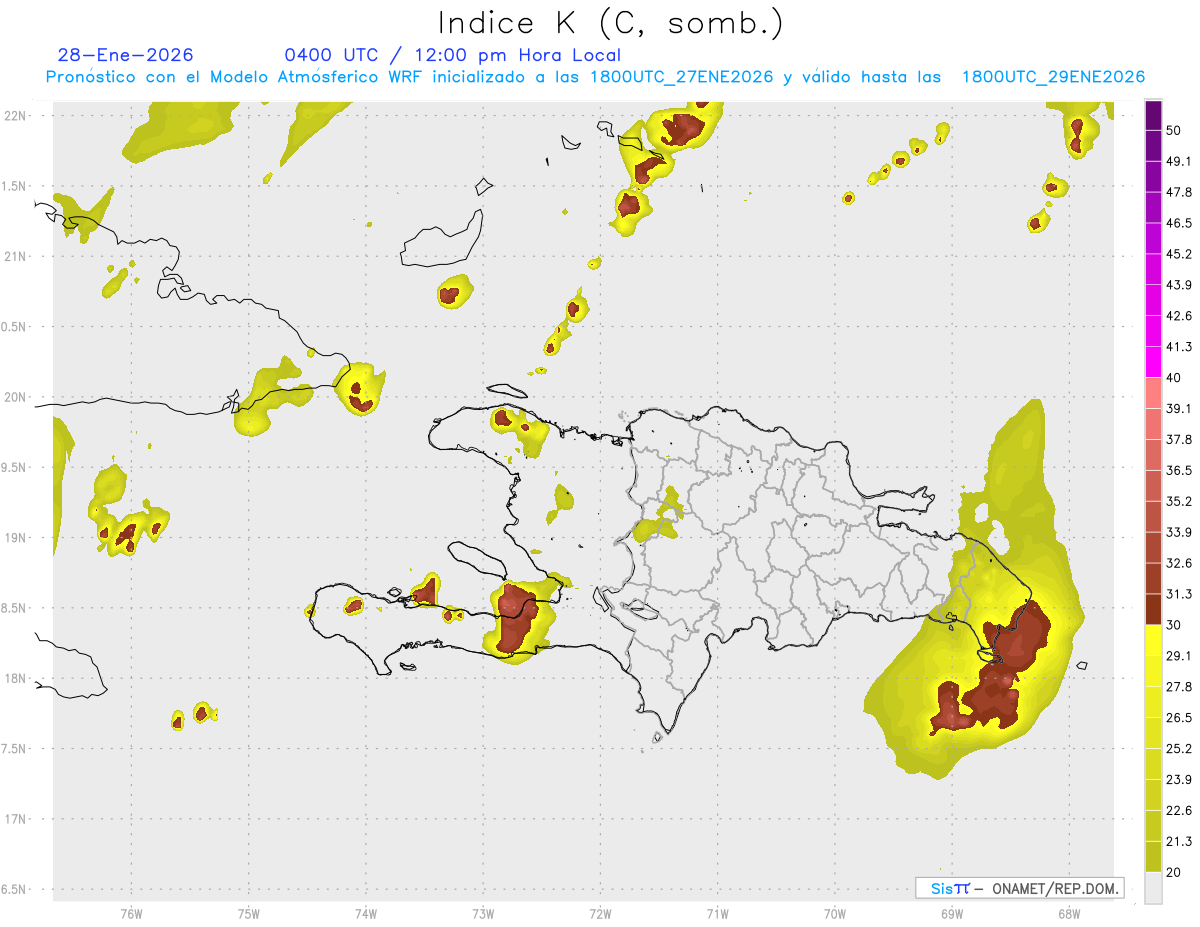This screenshot has height=927, width=1200.
Task: Click the "22N" latitude label
Action: coord(15,115)
